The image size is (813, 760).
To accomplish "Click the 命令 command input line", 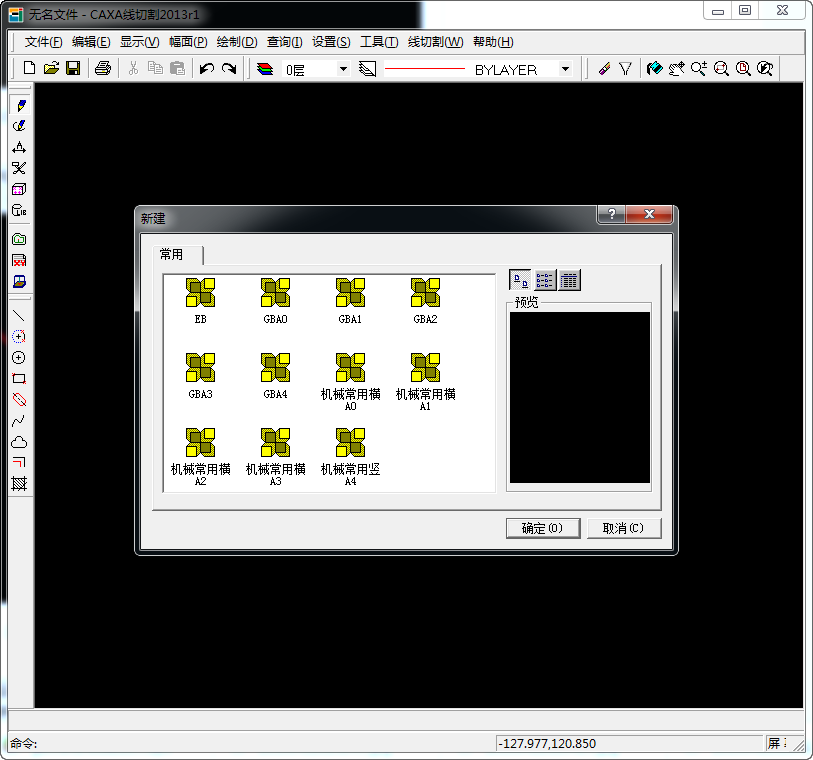I will 251,743.
